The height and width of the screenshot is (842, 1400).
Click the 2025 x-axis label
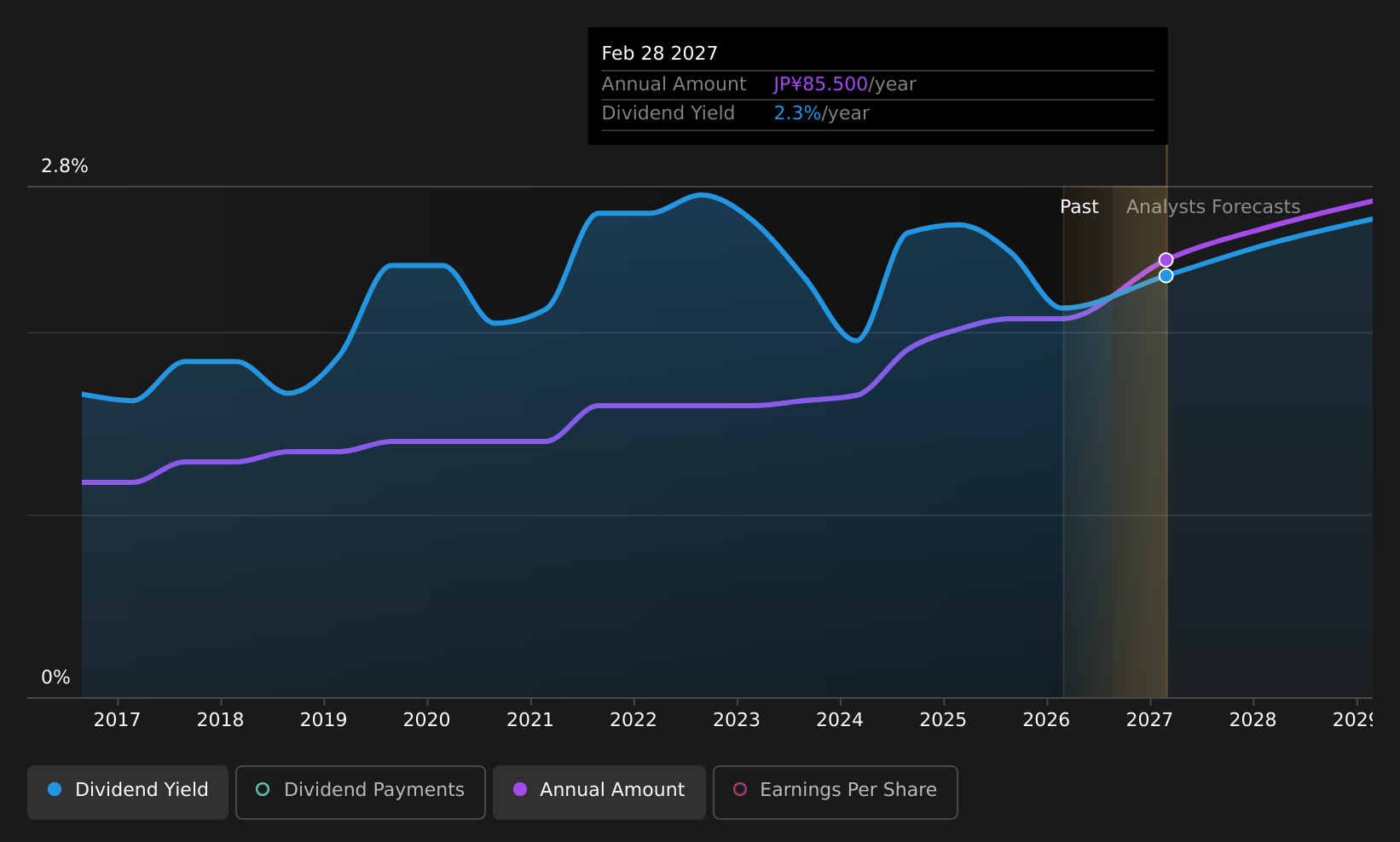tap(943, 720)
